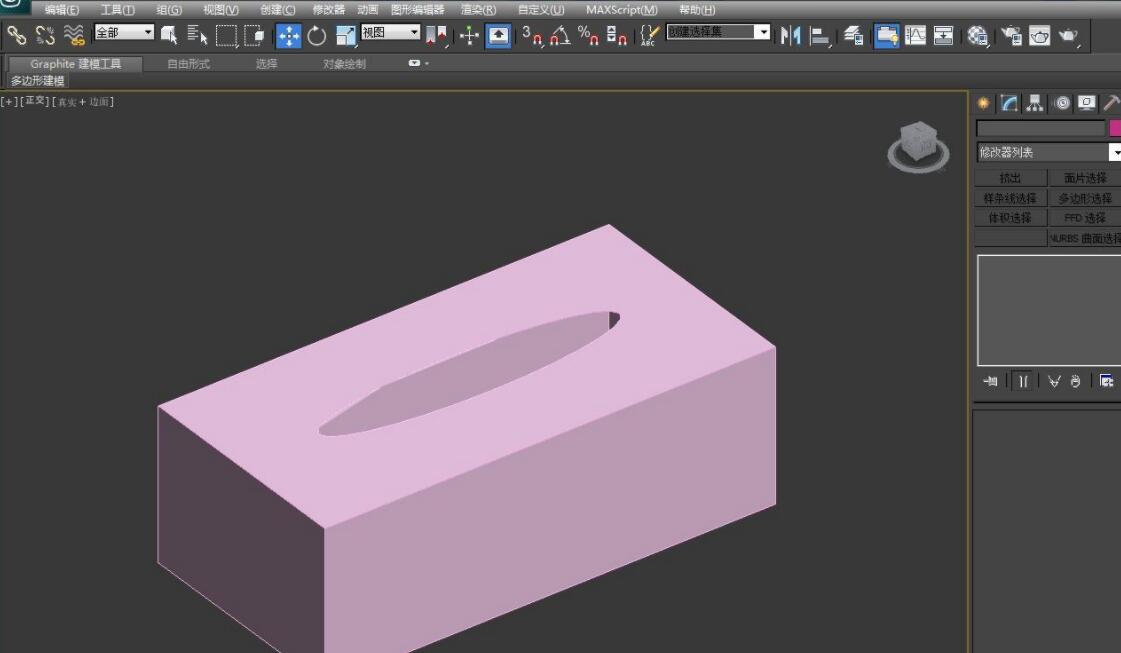Screen dimensions: 1121x653
Task: Open the 图形编辑器 menu
Action: click(418, 10)
